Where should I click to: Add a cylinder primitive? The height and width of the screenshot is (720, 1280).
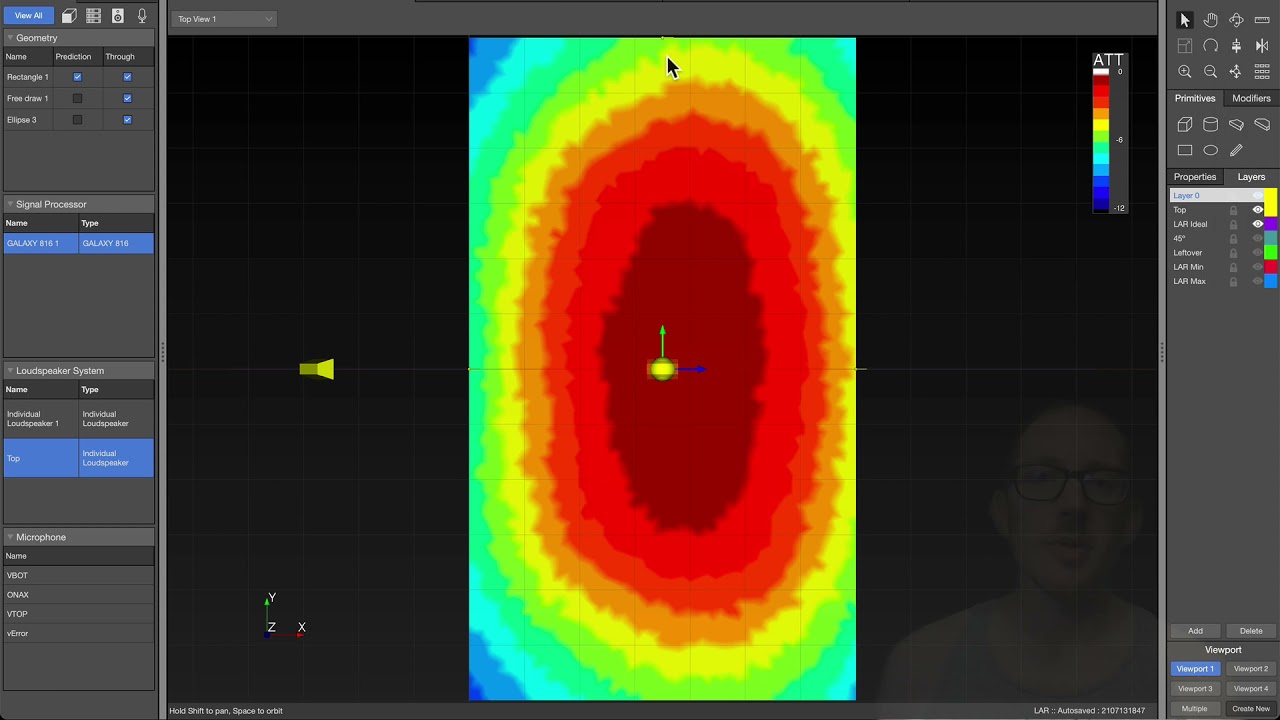tap(1211, 125)
